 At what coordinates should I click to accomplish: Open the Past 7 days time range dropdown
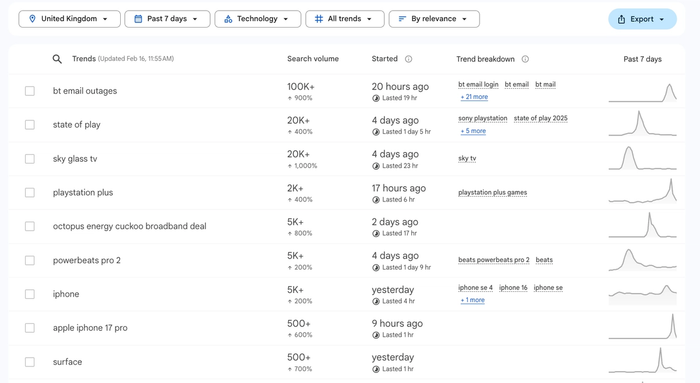click(x=167, y=19)
